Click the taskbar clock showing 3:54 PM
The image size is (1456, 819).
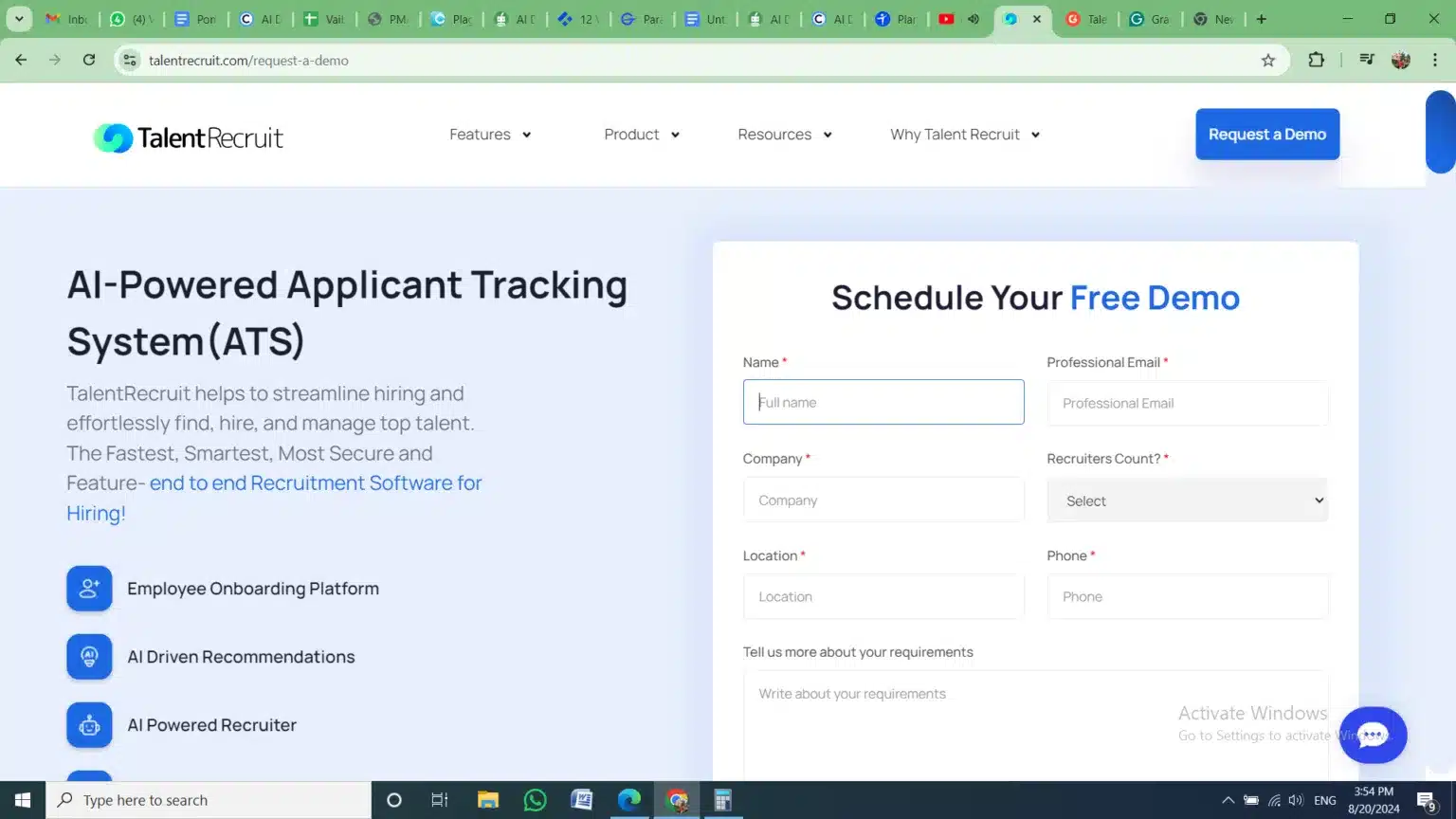[x=1374, y=800]
